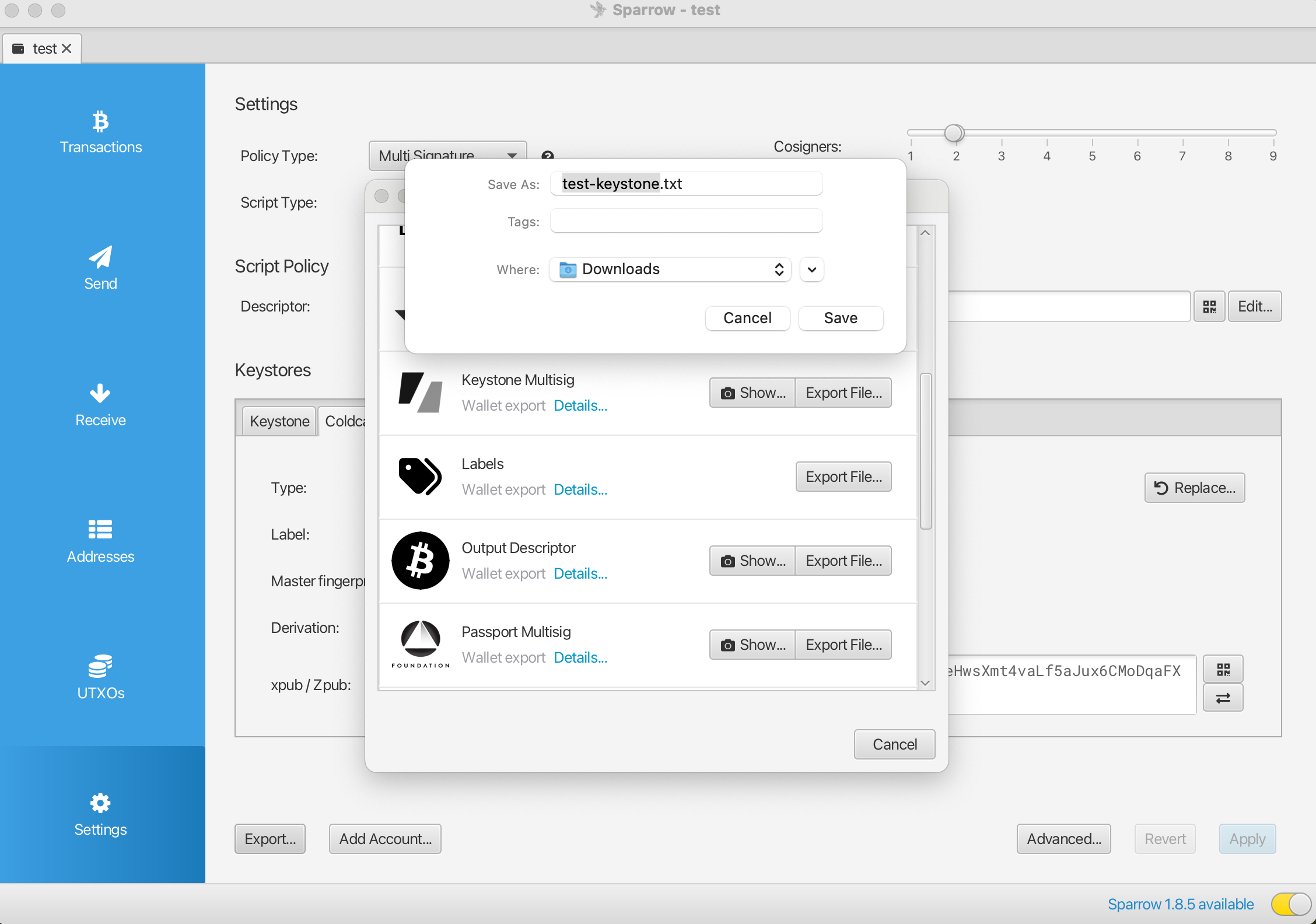Show descriptor QR code icon beside Edit
Image resolution: width=1316 pixels, height=924 pixels.
[x=1209, y=307]
